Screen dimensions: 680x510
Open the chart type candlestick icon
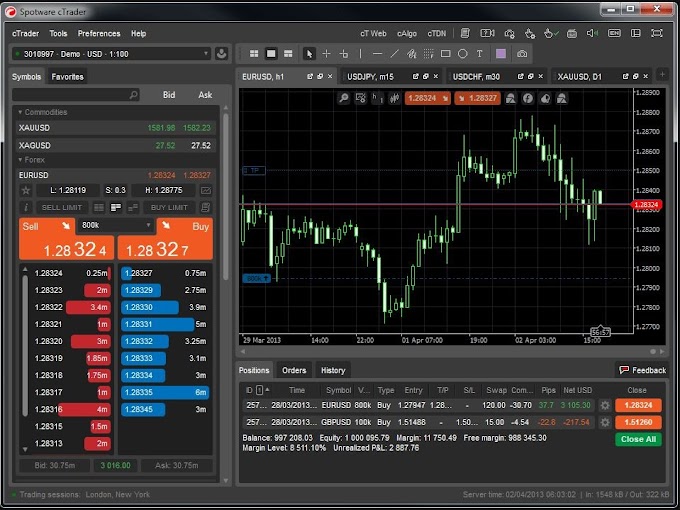pos(394,98)
